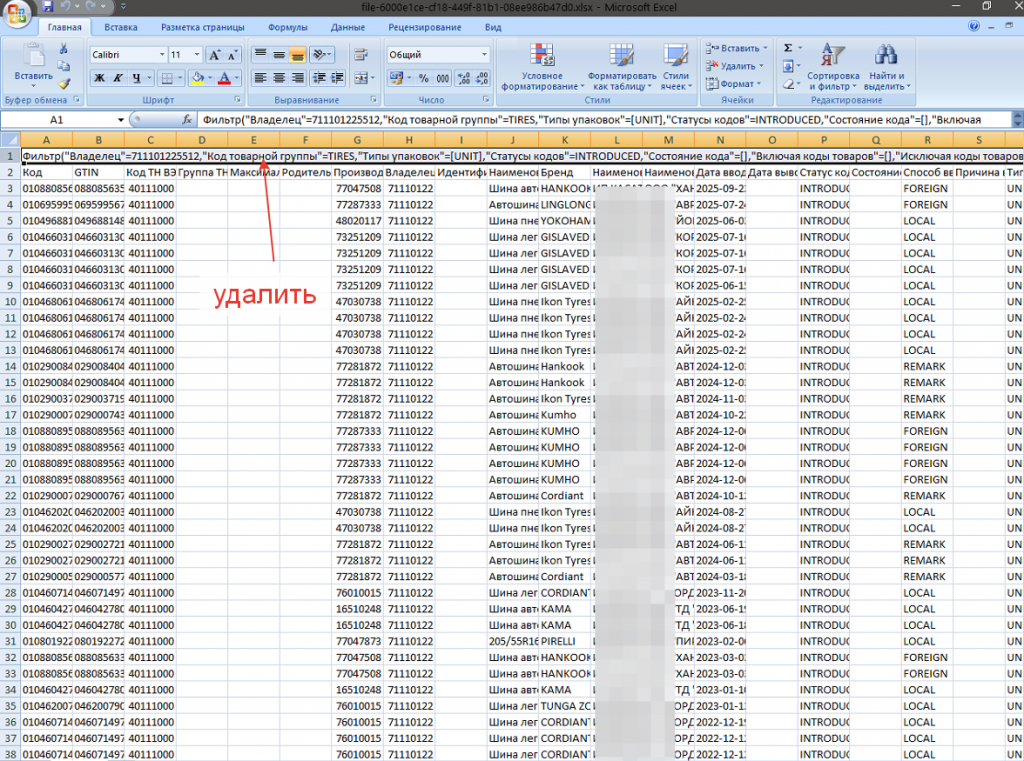
Task: Click the AutoSum sigma icon
Action: pyautogui.click(x=788, y=48)
